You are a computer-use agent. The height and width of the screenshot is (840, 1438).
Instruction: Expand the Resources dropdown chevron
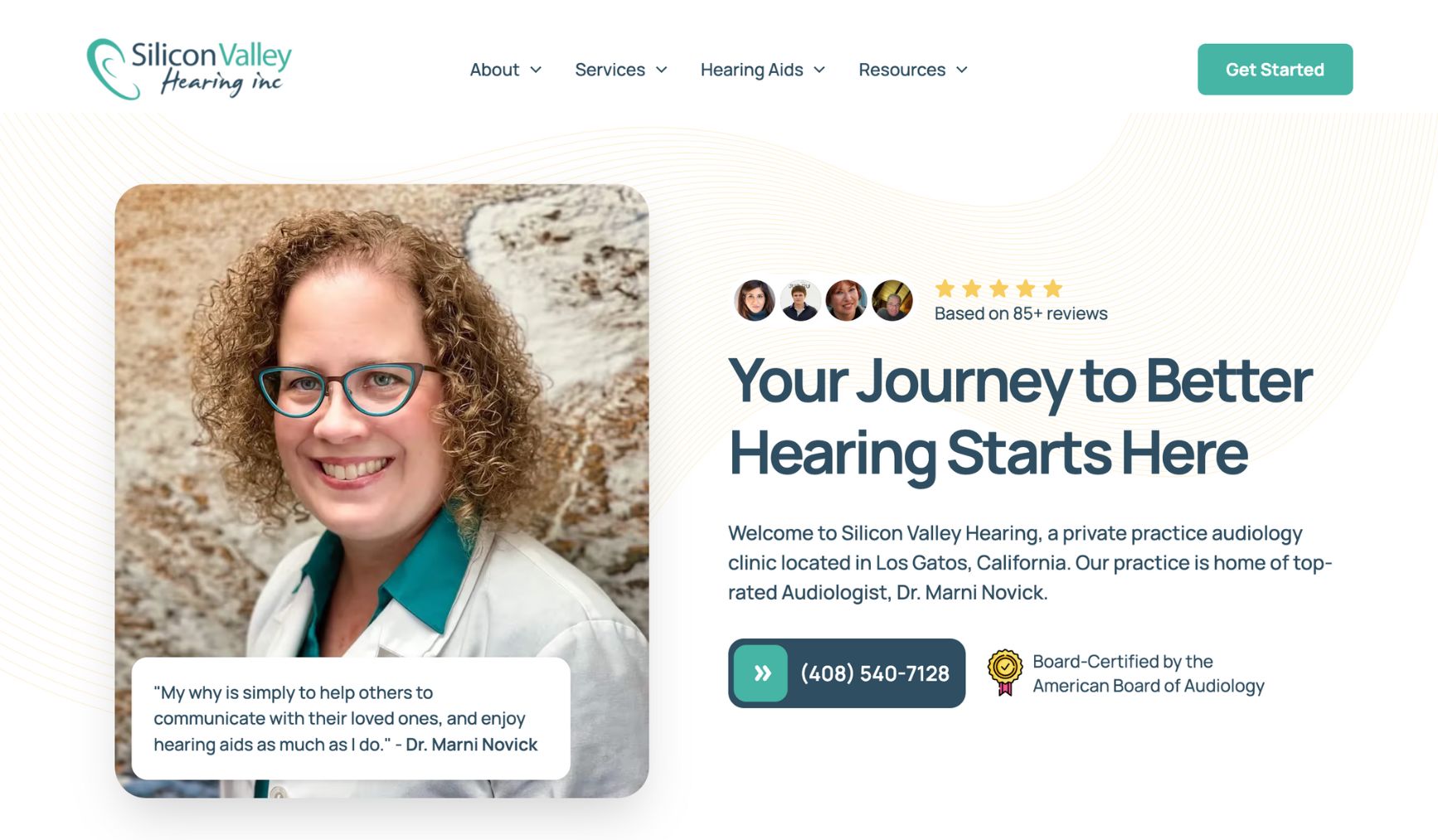coord(962,70)
